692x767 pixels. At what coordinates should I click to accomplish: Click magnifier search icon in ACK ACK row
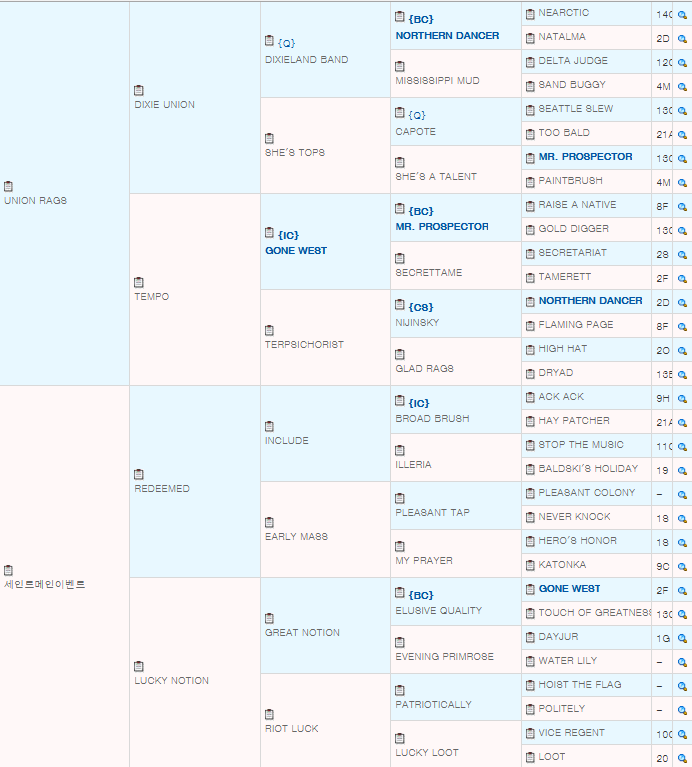click(x=682, y=399)
